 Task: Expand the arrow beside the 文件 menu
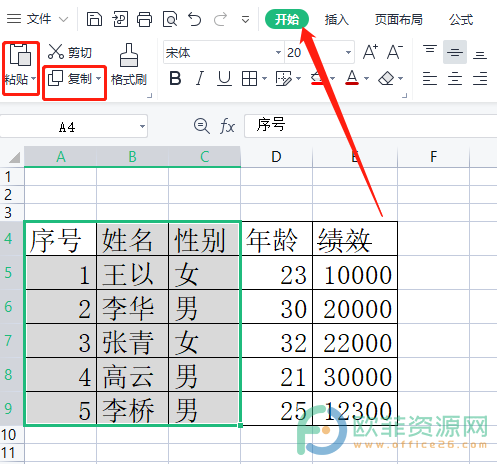(63, 20)
